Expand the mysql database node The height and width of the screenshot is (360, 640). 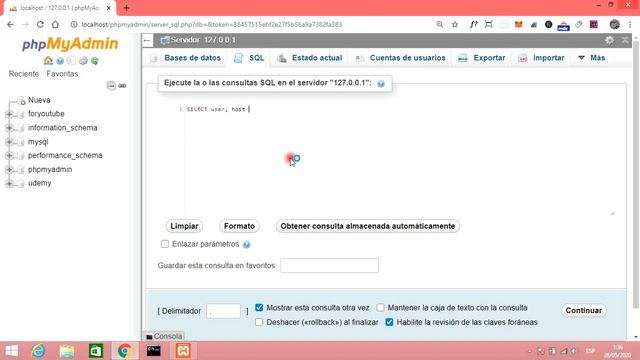[x=9, y=142]
